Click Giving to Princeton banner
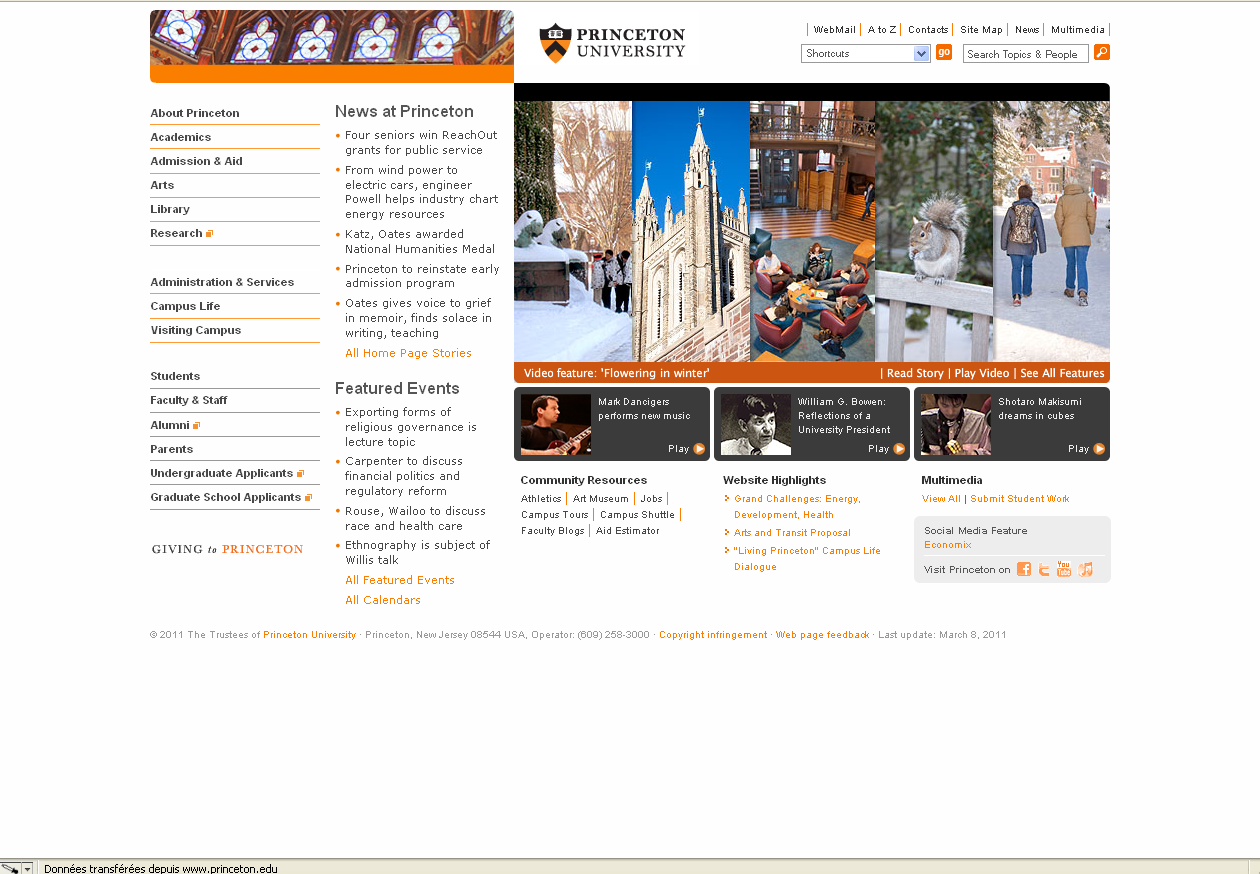 point(227,549)
